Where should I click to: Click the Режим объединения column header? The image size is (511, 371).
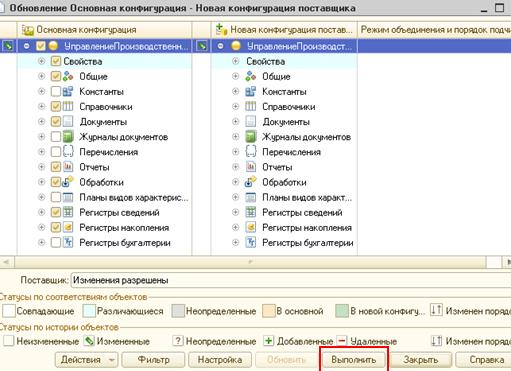(434, 30)
